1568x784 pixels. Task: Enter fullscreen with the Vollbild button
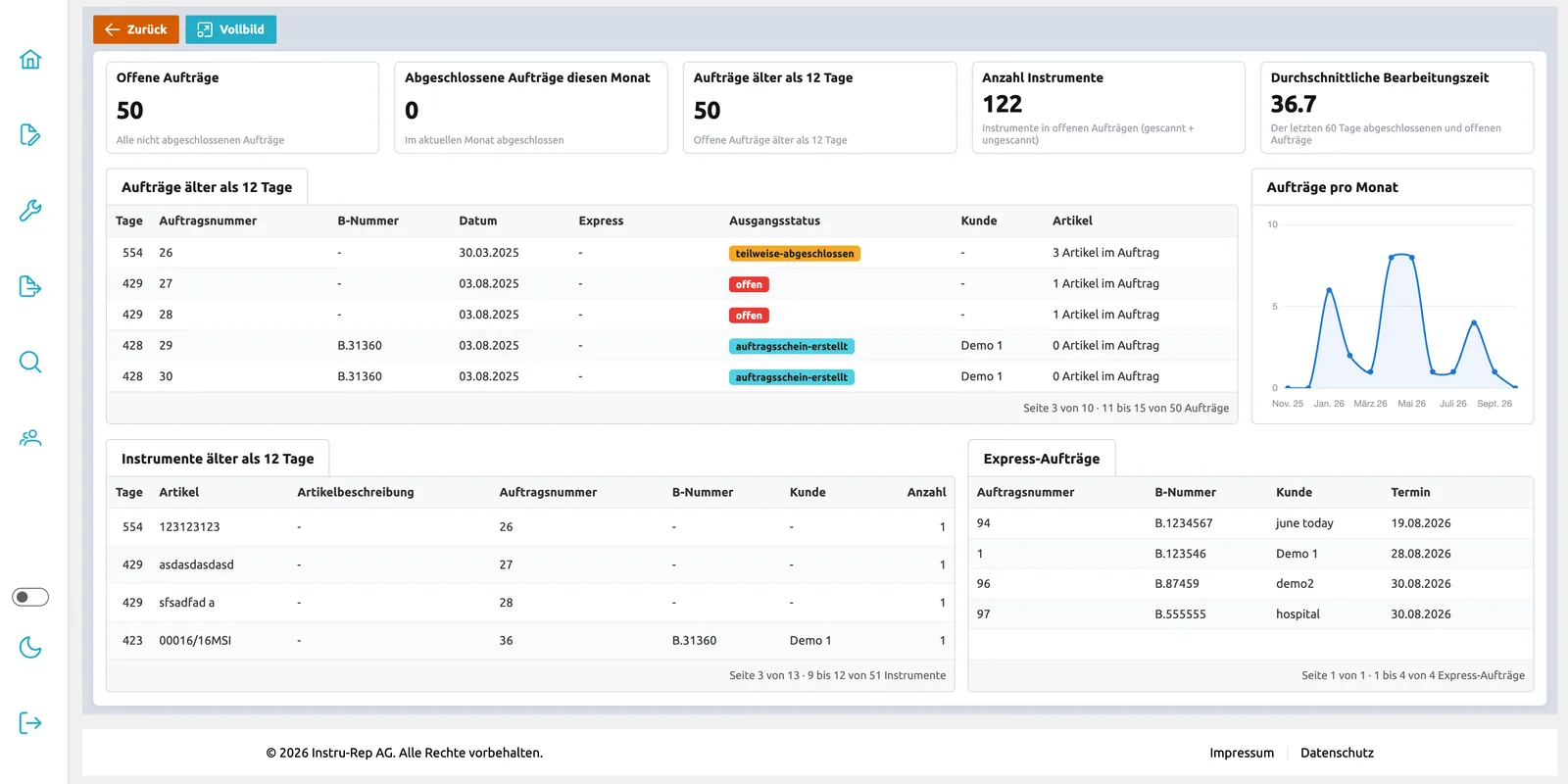tap(231, 29)
